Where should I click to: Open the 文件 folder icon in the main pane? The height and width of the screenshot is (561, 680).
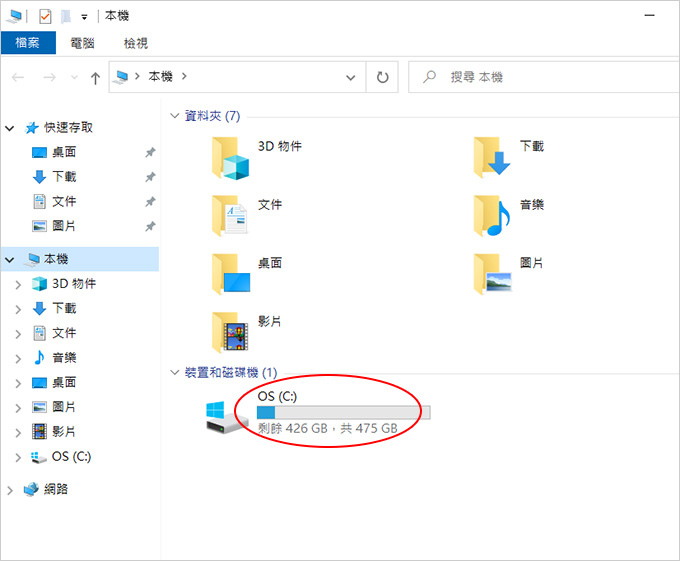230,215
